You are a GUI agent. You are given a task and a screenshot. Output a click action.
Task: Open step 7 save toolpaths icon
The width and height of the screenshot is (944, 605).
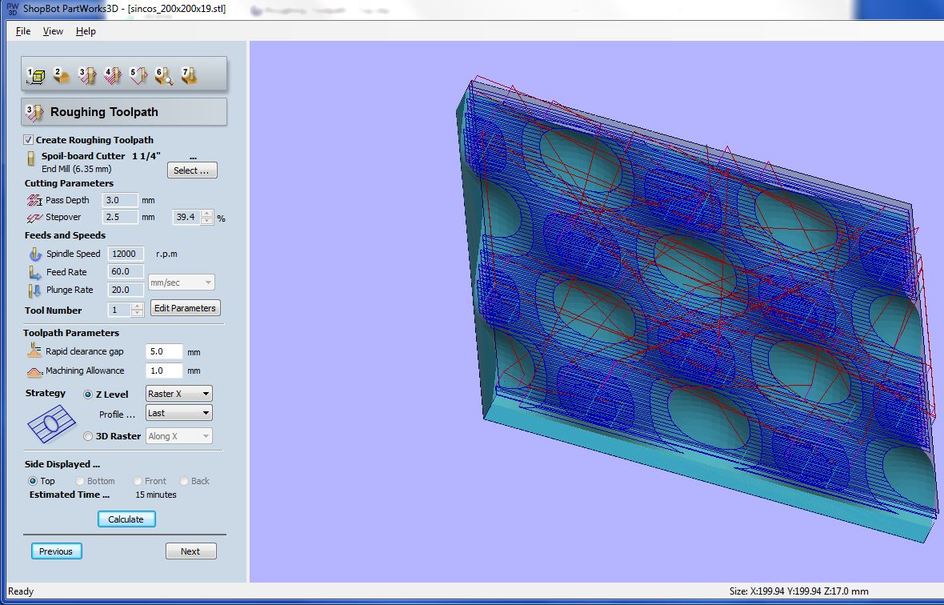189,76
